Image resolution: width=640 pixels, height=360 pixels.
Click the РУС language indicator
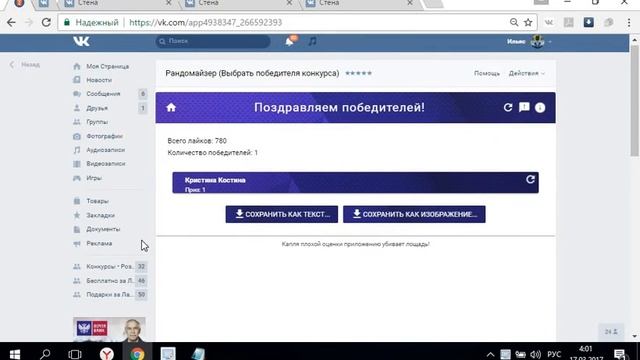(554, 354)
